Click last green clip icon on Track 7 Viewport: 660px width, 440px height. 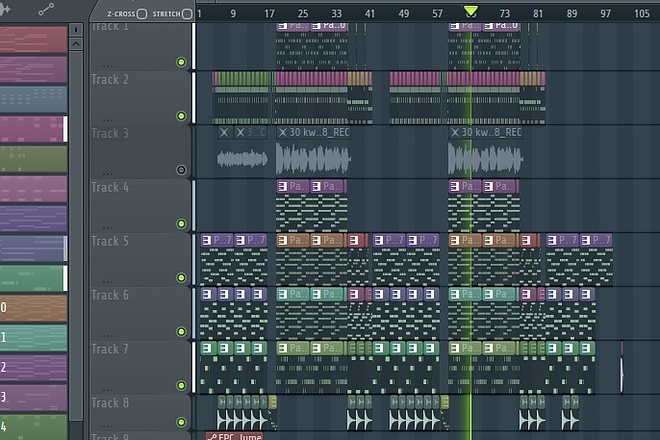click(585, 348)
